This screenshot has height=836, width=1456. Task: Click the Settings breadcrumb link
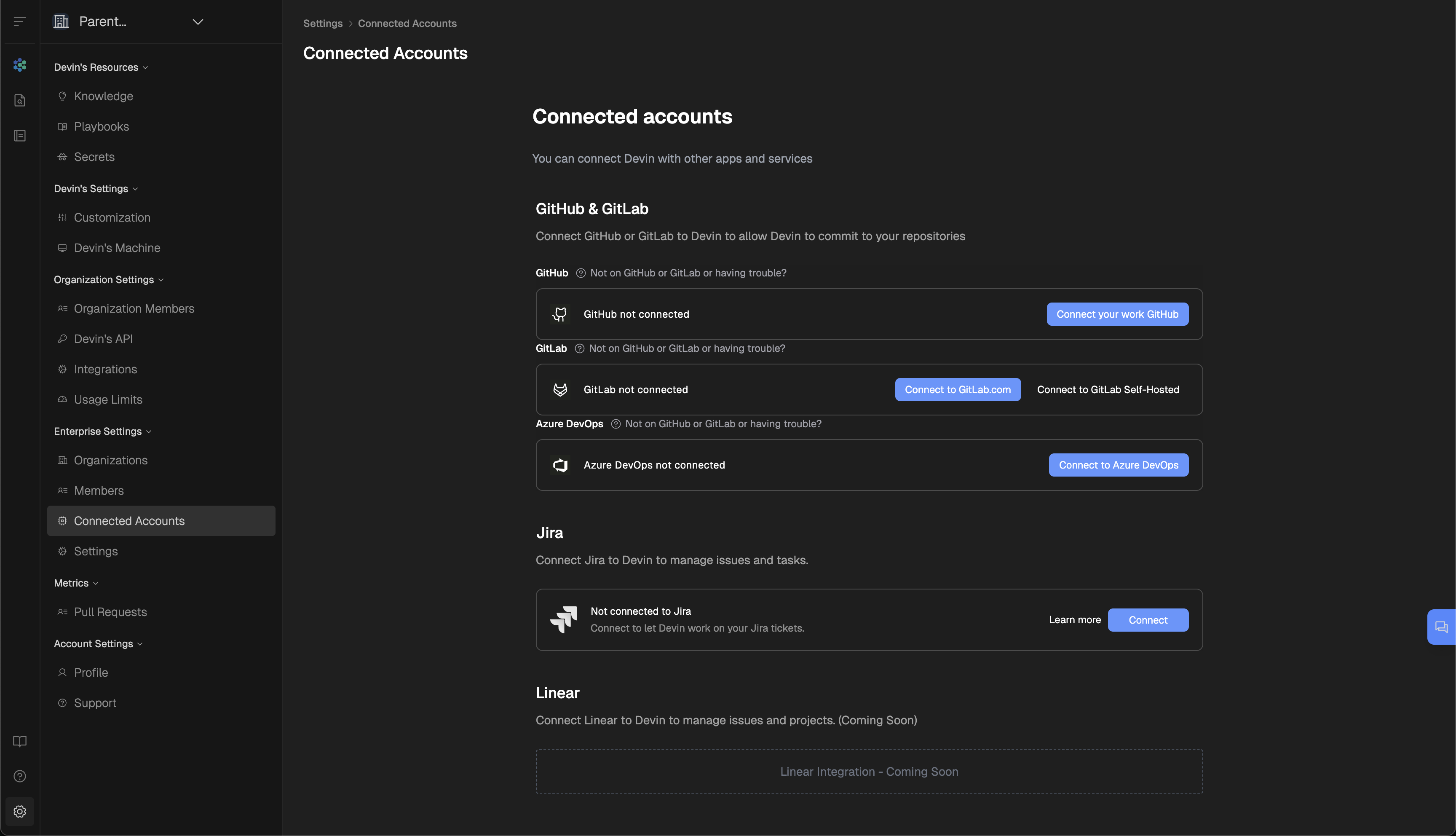[x=323, y=24]
